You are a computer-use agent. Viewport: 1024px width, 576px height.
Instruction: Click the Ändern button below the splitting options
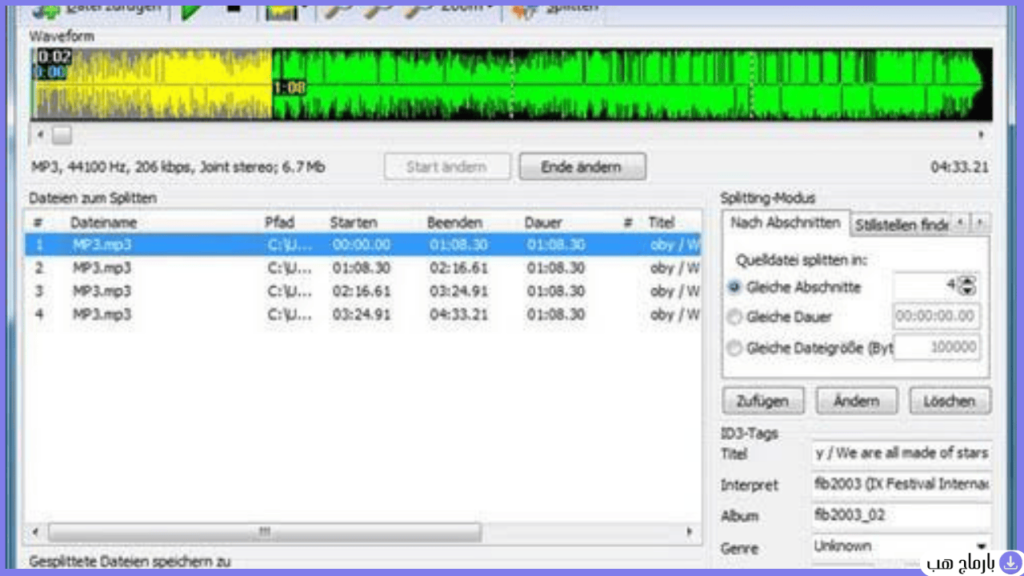tap(856, 401)
